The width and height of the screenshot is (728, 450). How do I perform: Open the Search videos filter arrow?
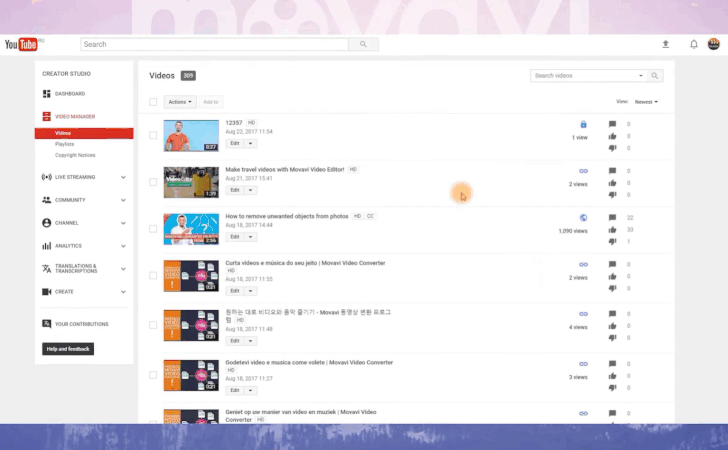click(x=641, y=76)
